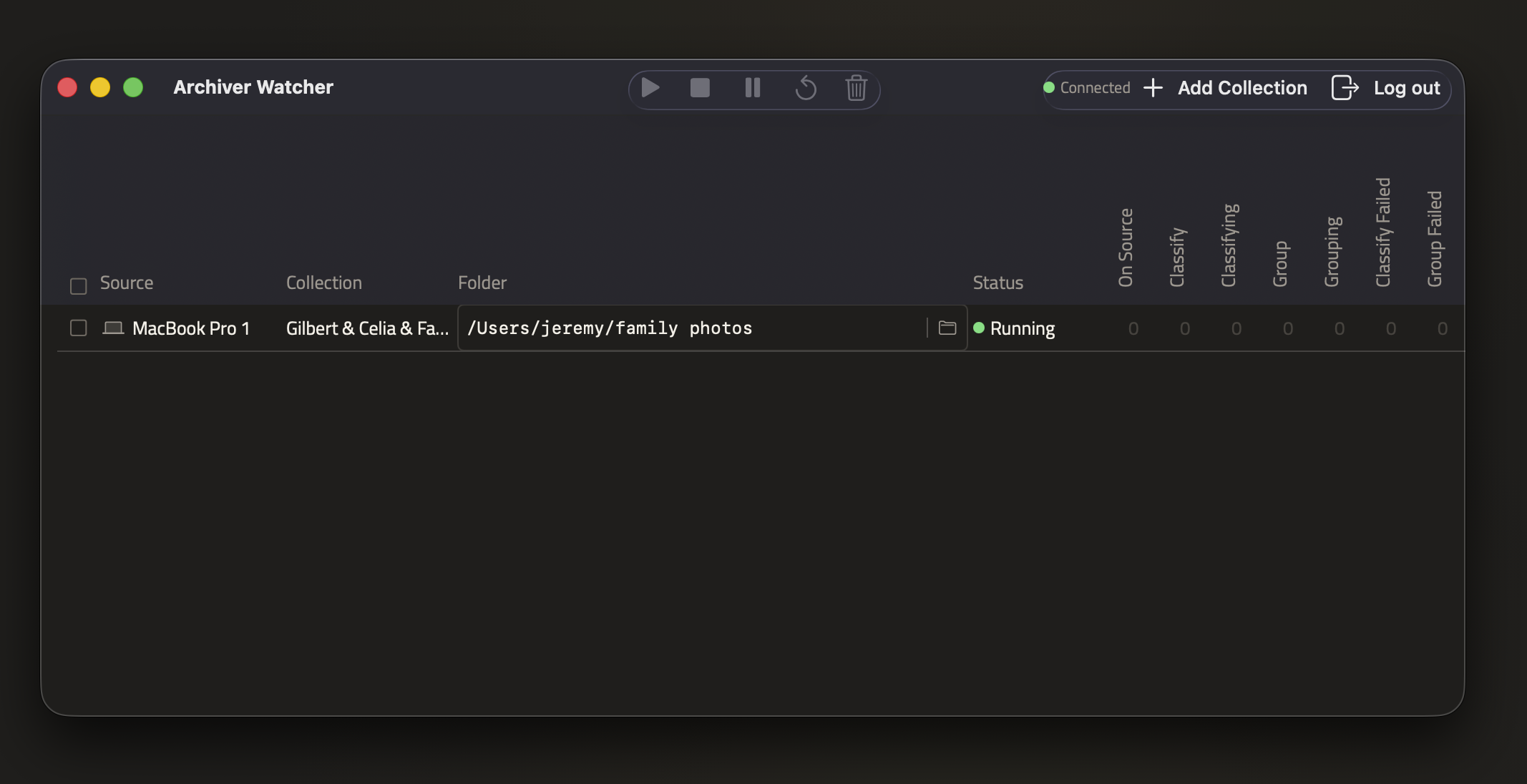Viewport: 1527px width, 784px height.
Task: Click the Connected status indicator
Action: pos(1087,88)
